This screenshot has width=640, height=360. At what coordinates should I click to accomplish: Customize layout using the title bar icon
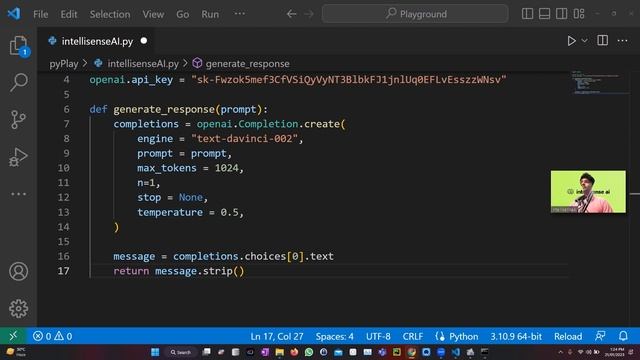[x=579, y=14]
